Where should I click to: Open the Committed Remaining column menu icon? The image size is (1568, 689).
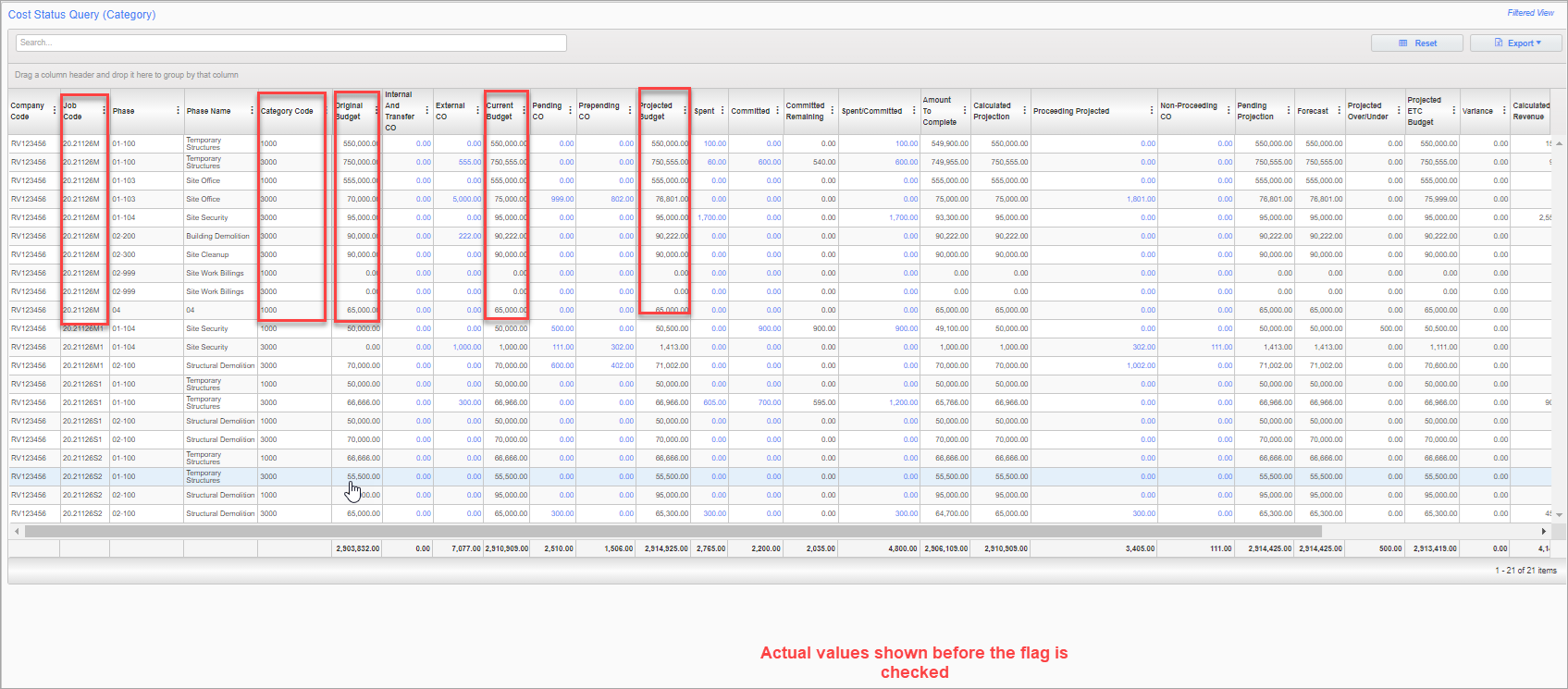pyautogui.click(x=832, y=111)
